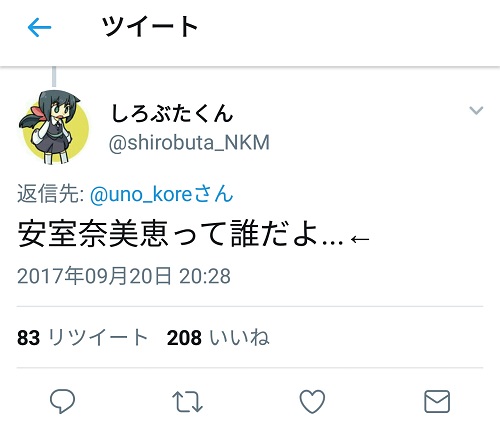View the 83 リツイート list
The width and height of the screenshot is (500, 422).
coord(83,337)
